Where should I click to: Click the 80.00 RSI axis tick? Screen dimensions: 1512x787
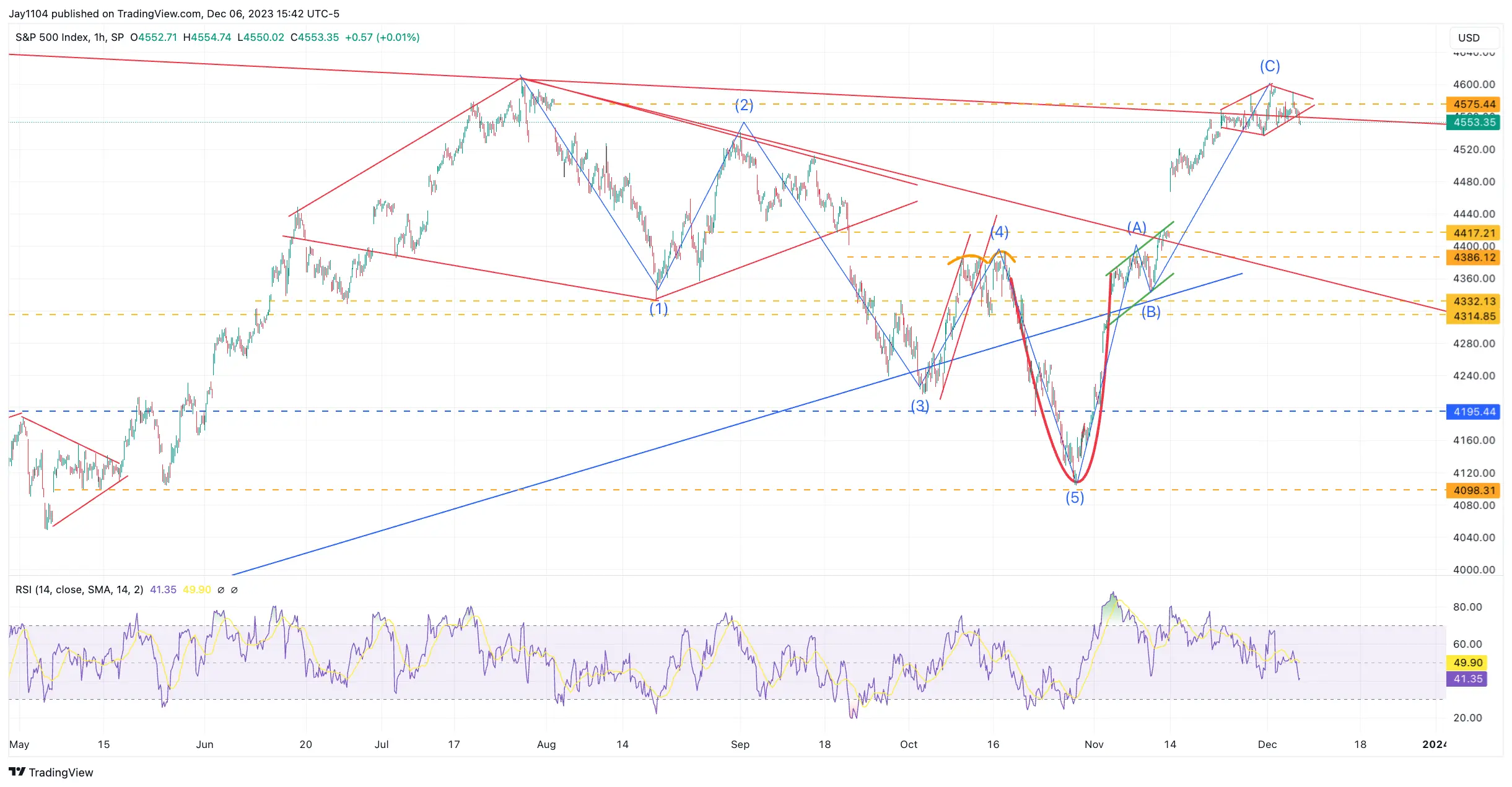1467,607
